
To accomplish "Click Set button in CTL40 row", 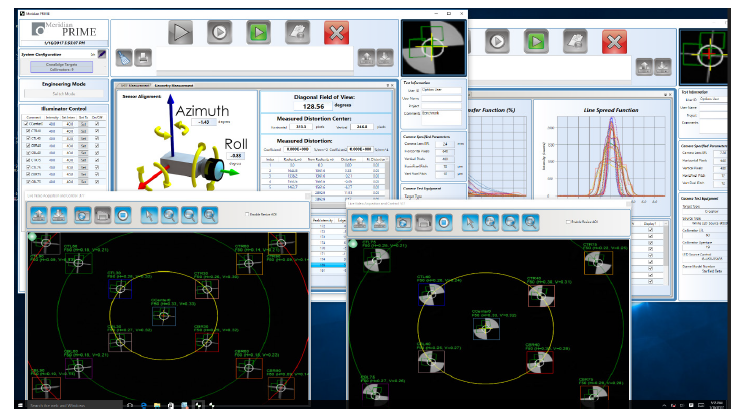I will click(x=83, y=138).
